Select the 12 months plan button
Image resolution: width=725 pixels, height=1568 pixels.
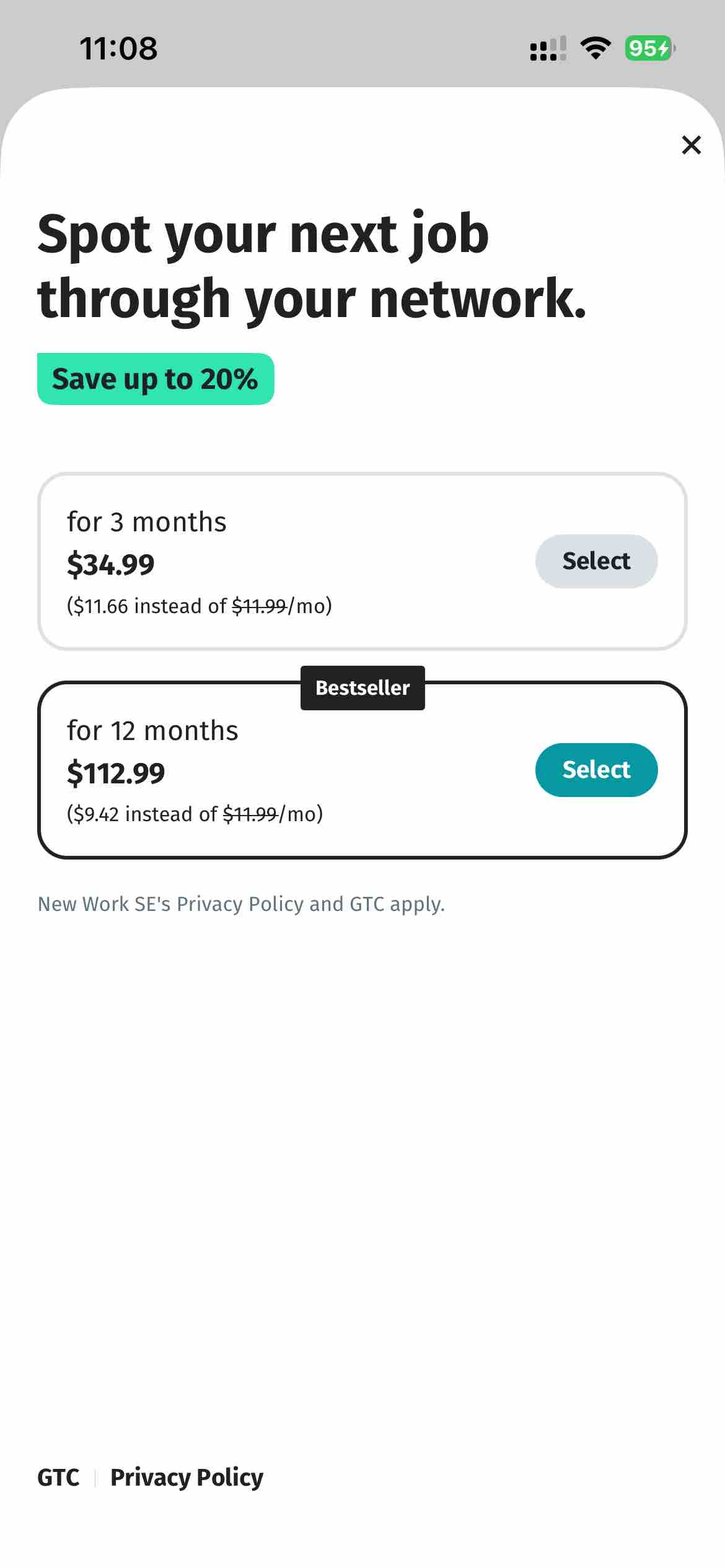point(595,770)
